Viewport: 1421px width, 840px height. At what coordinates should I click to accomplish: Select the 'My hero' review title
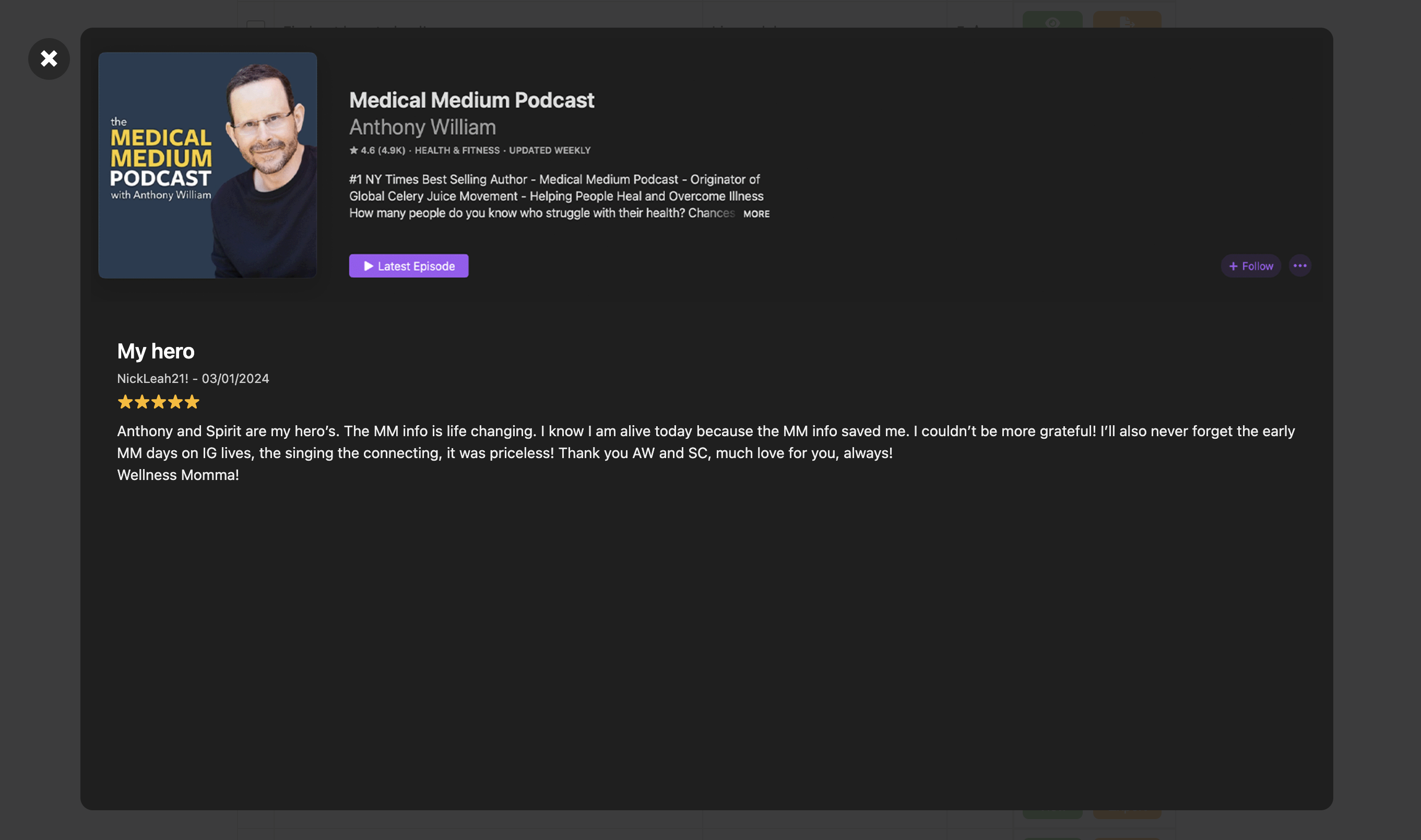coord(156,352)
